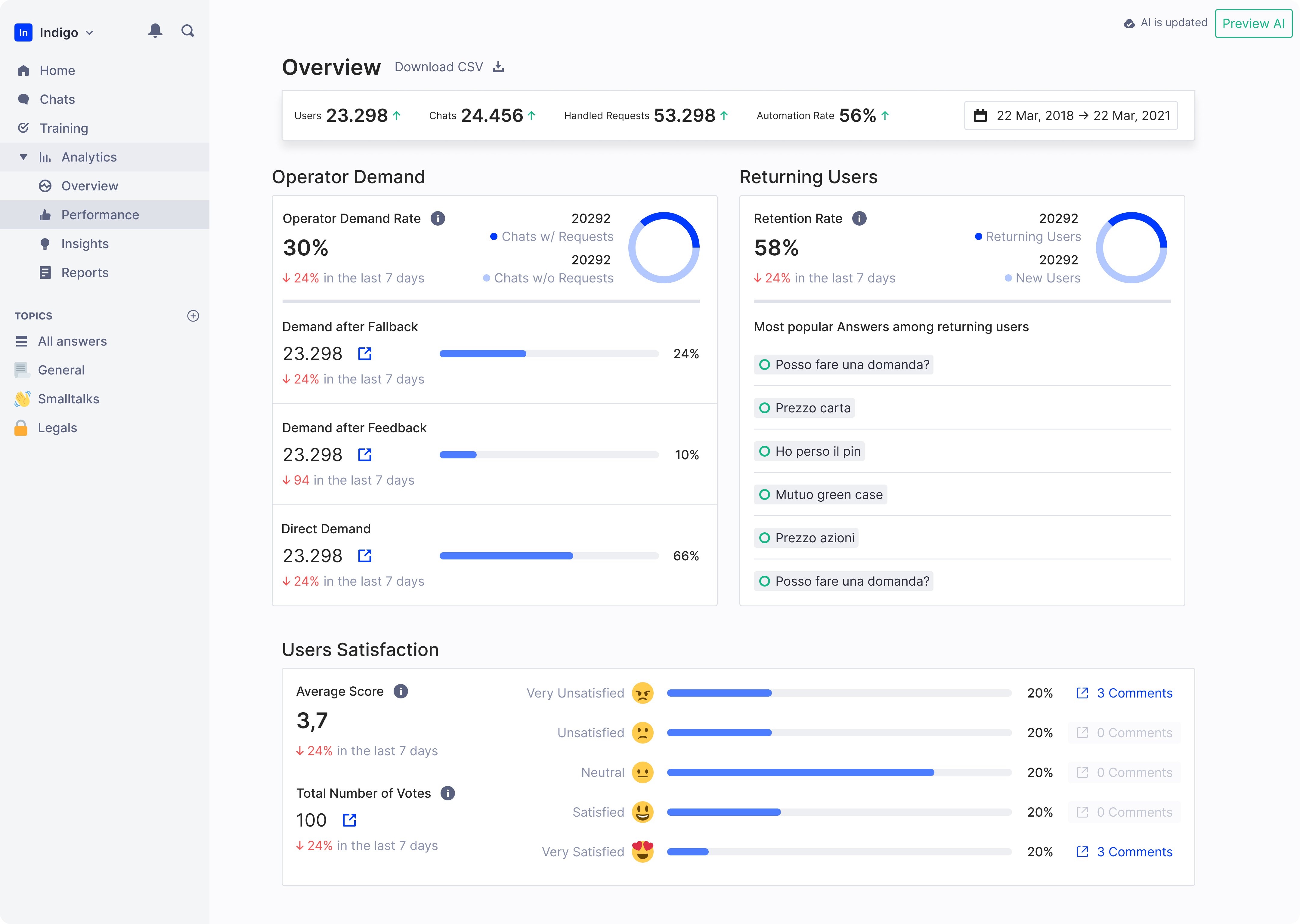Click info icon next to Average Score
1300x924 pixels.
[x=401, y=691]
